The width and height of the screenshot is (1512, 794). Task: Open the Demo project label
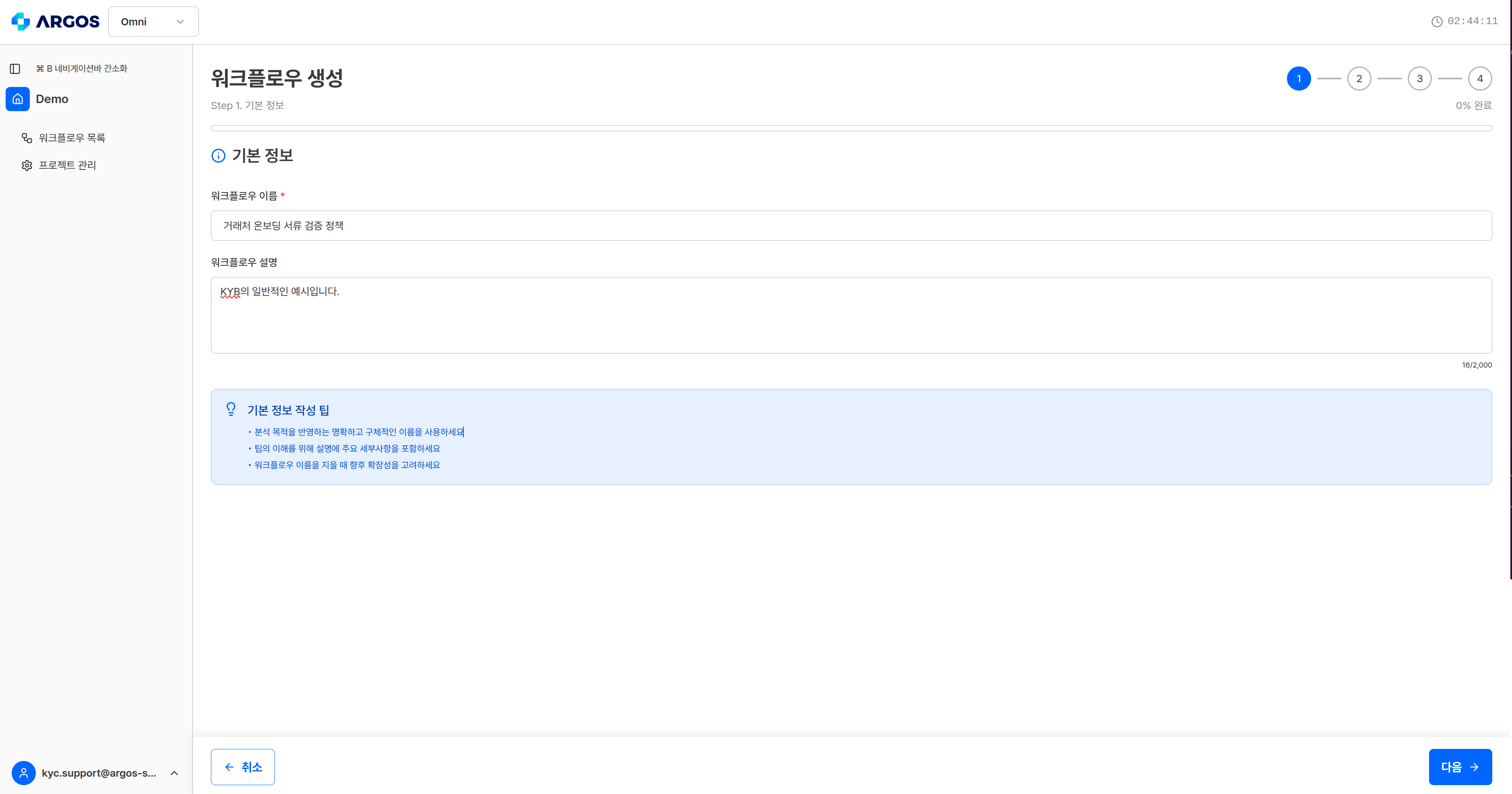pyautogui.click(x=52, y=99)
